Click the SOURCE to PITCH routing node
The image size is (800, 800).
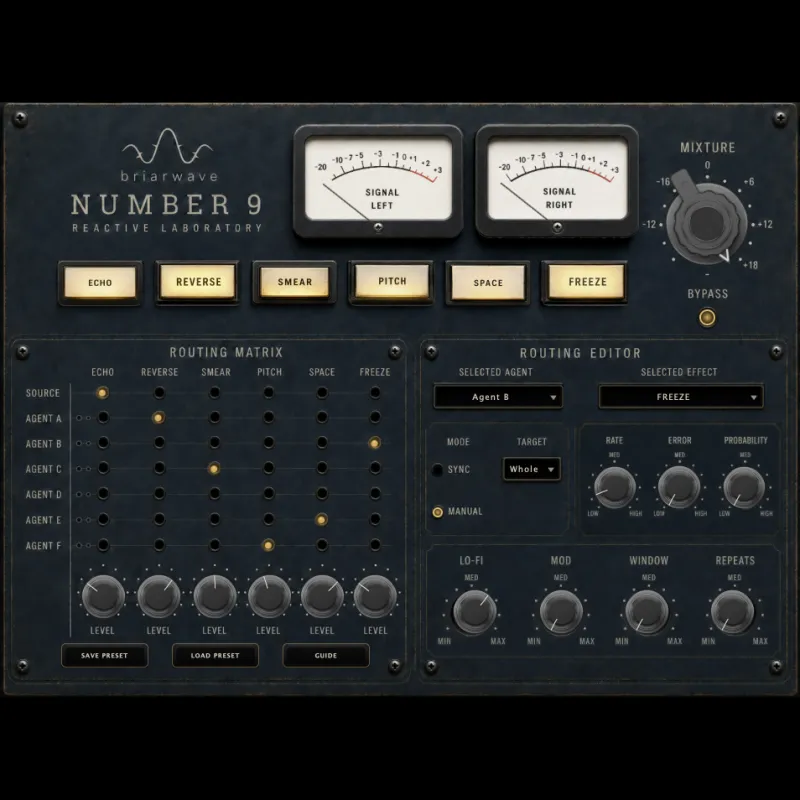[268, 393]
